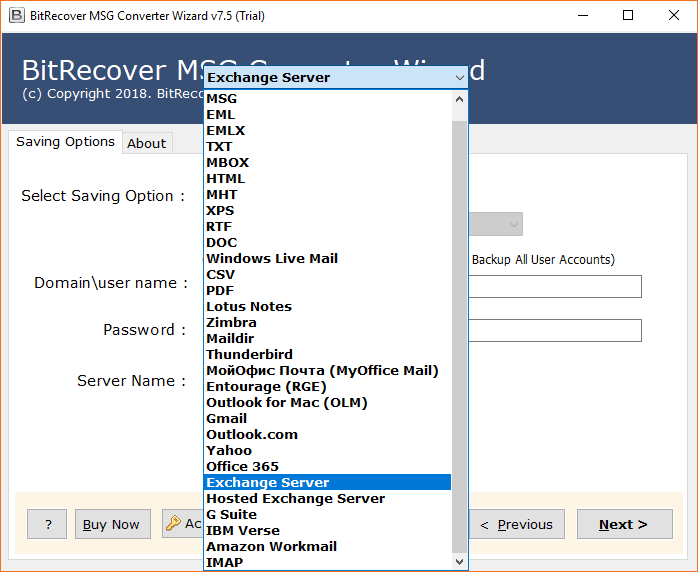This screenshot has width=698, height=572.
Task: Click the list scrollbar down arrow
Action: [459, 562]
